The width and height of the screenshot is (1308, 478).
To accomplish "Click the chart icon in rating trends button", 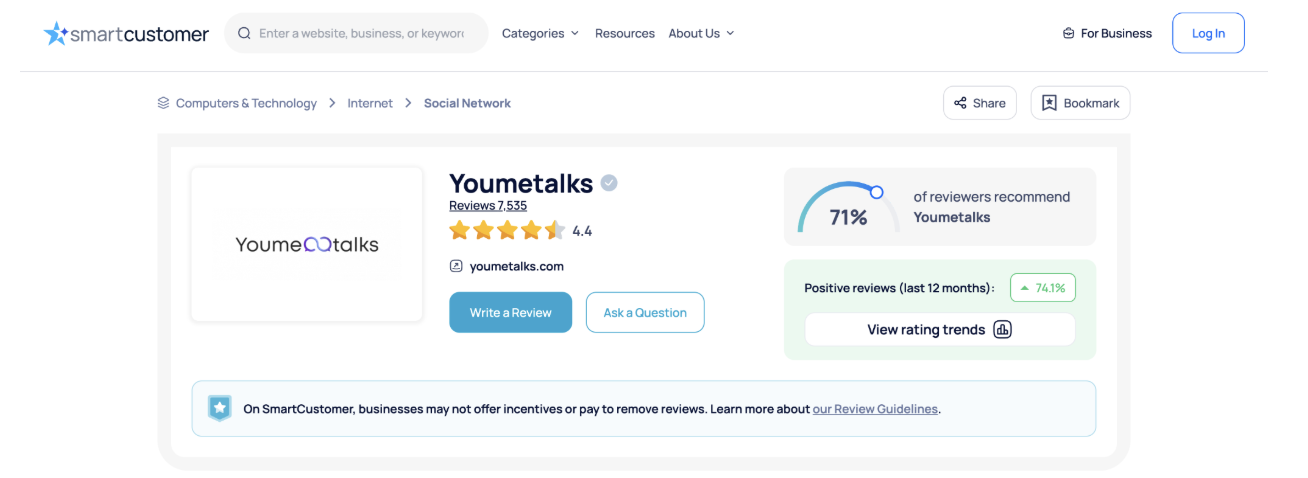I will [1003, 329].
